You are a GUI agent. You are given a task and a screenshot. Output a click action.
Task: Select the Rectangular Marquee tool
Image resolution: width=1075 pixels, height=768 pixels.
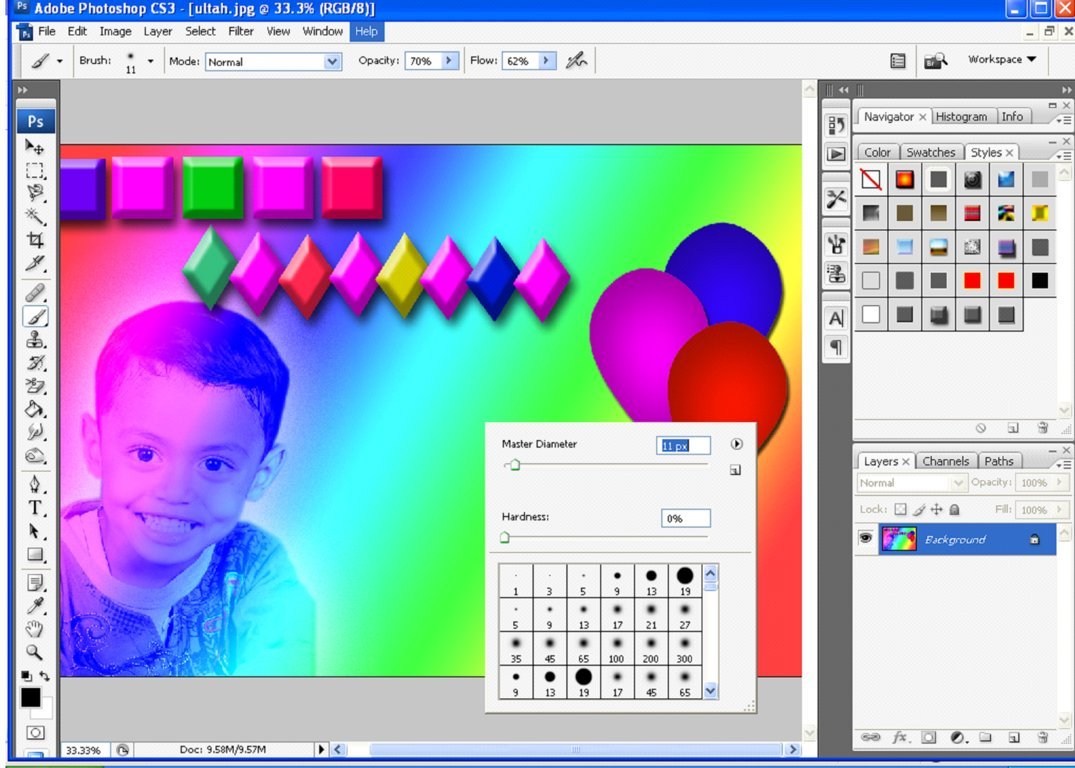[x=34, y=170]
